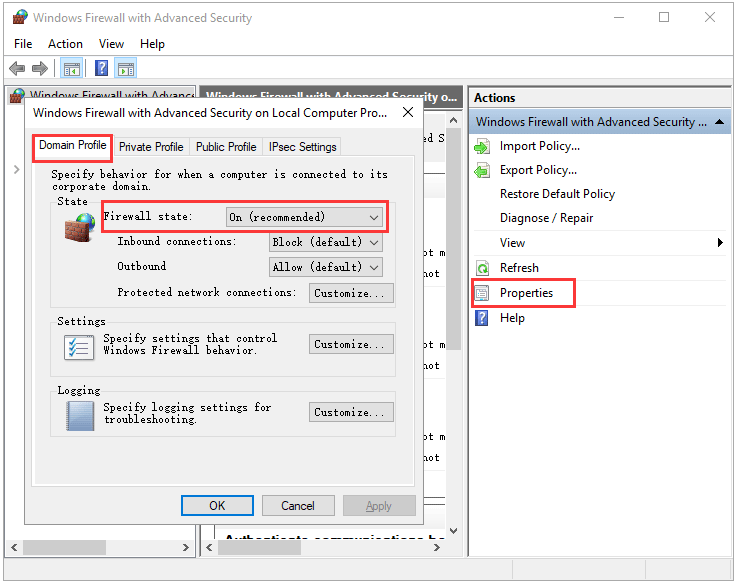Open the Inbound connections dropdown

[x=326, y=242]
